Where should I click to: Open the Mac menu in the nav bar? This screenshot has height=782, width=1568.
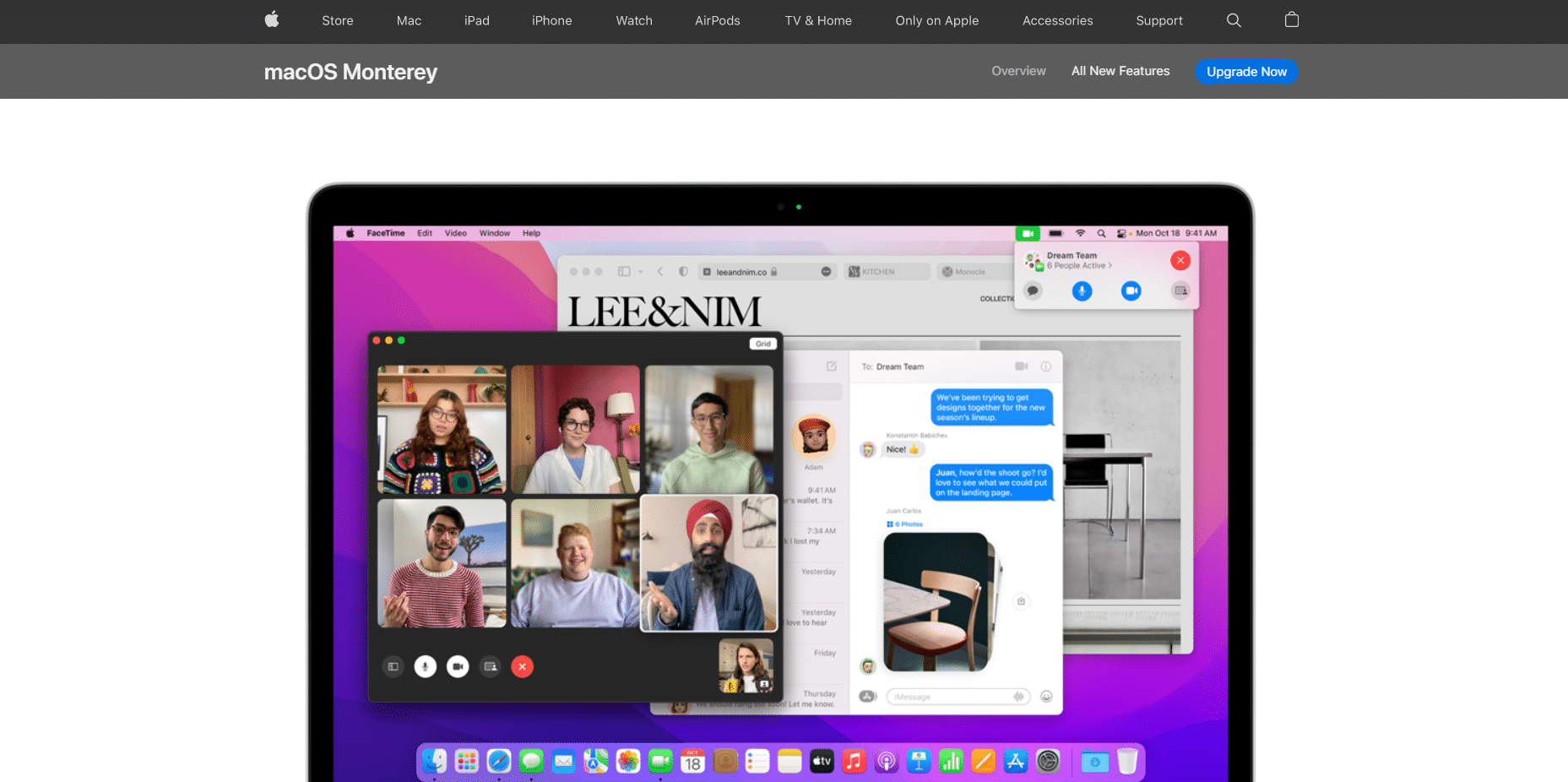tap(409, 20)
